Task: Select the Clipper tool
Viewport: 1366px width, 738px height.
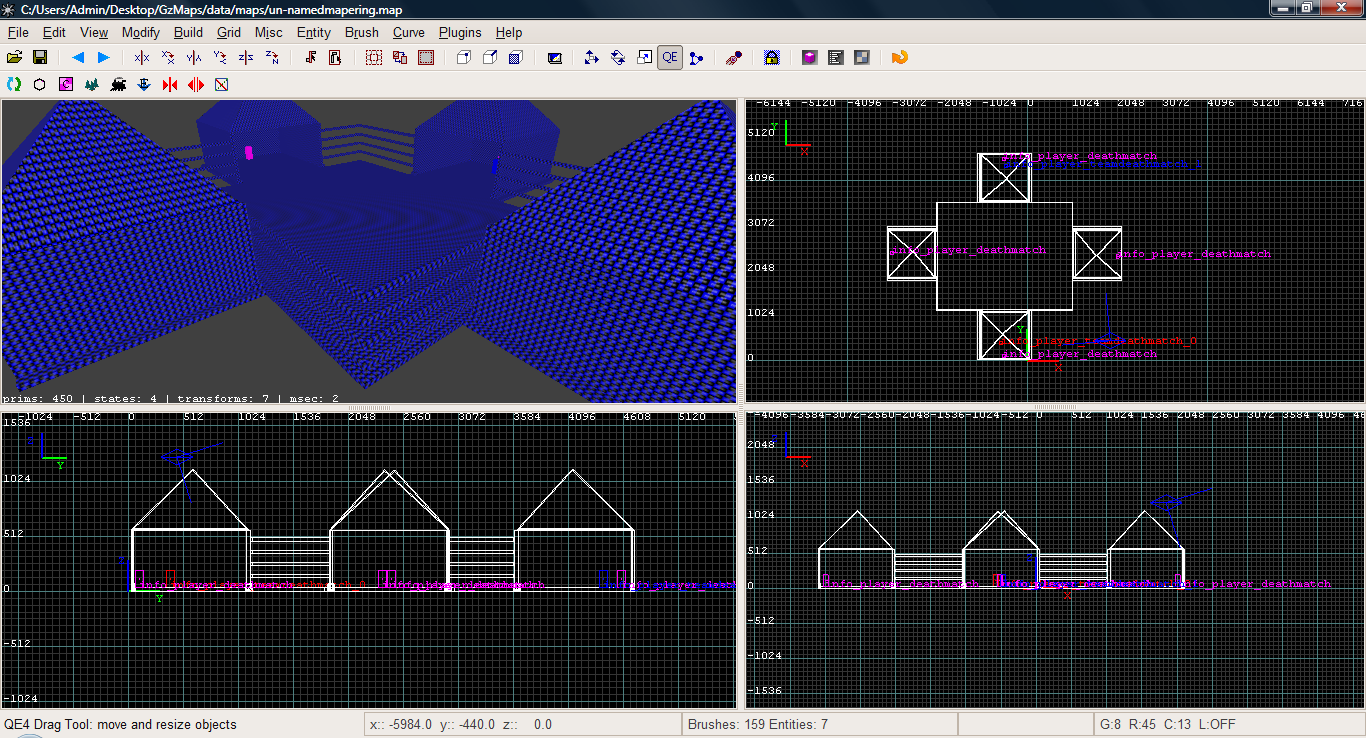Action: [x=696, y=58]
